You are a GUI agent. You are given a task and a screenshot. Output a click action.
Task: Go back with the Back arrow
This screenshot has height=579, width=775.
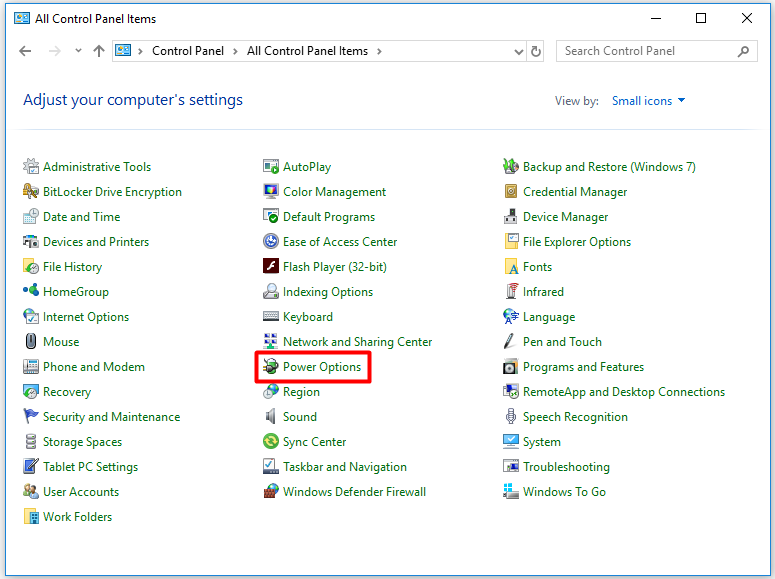[x=25, y=51]
